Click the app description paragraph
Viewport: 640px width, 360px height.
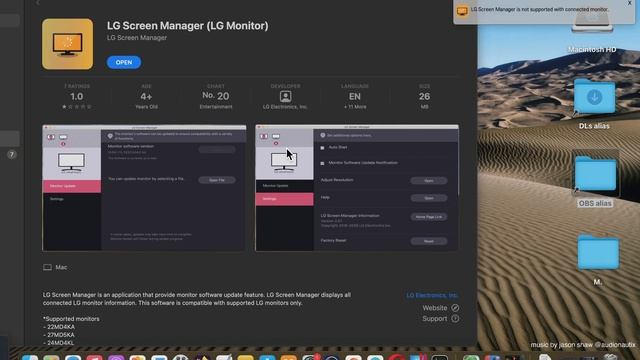click(197, 299)
